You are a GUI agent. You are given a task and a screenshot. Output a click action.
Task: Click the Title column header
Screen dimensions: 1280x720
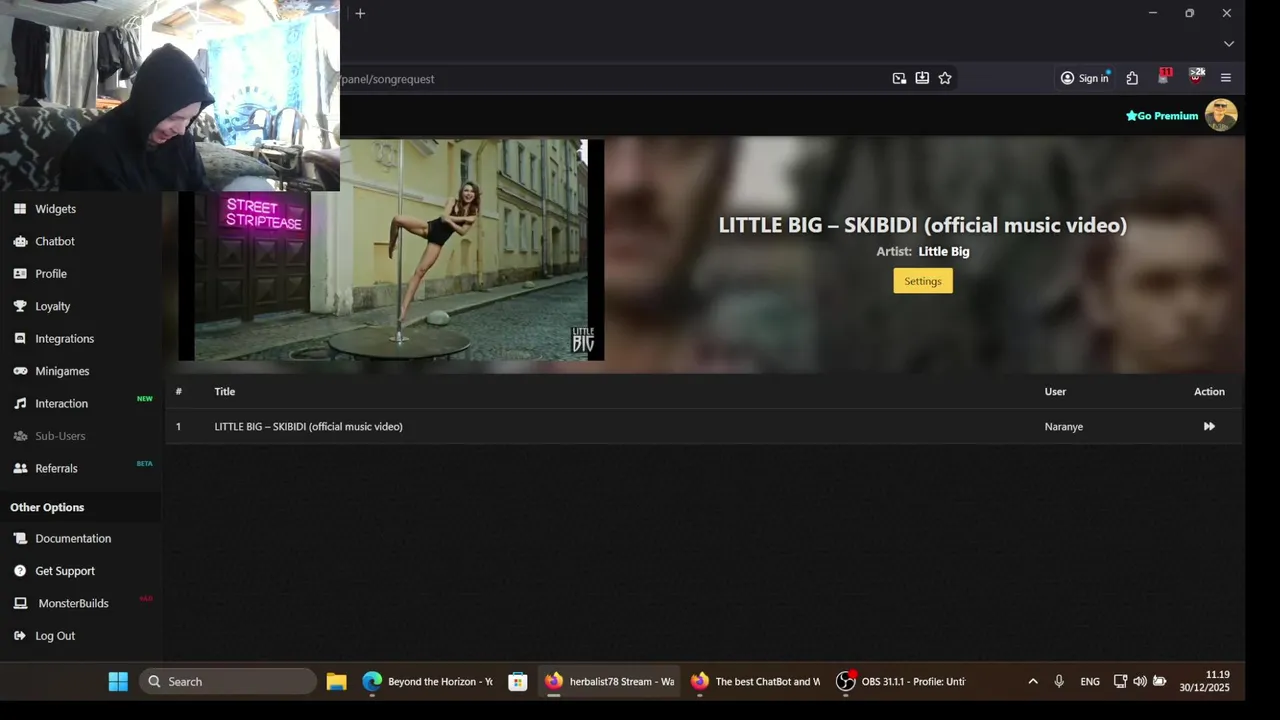pyautogui.click(x=224, y=391)
